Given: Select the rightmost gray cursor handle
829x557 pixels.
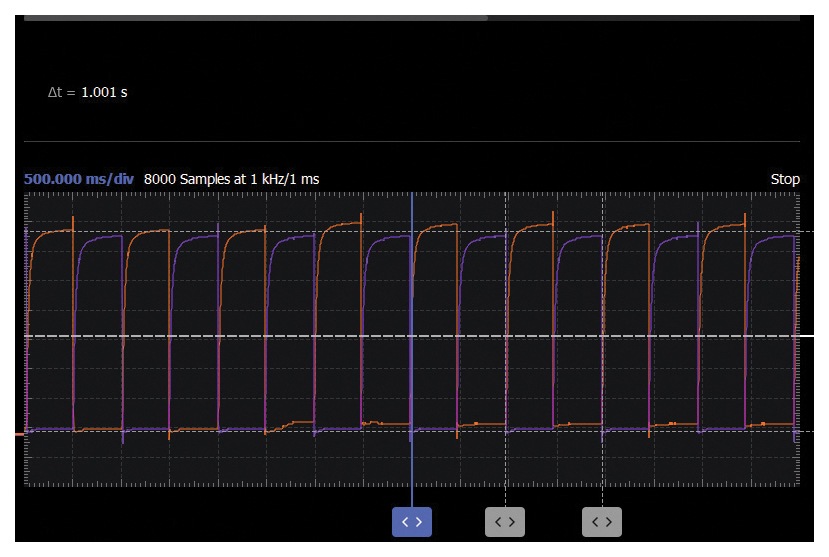Looking at the screenshot, I should (x=602, y=522).
